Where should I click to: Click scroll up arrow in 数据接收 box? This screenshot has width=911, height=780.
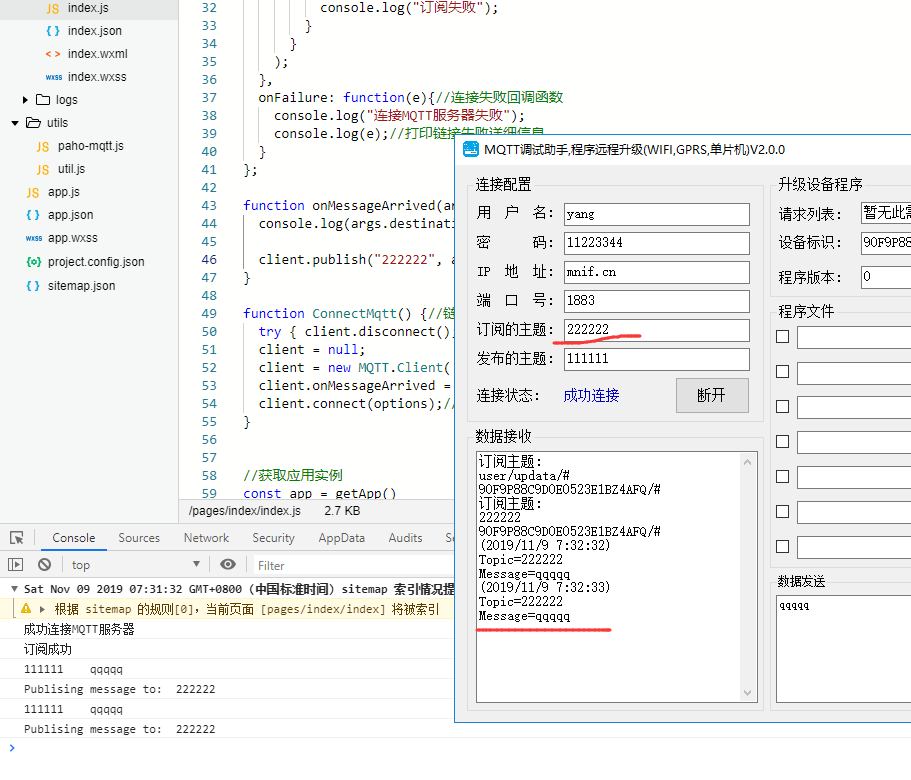[x=747, y=462]
